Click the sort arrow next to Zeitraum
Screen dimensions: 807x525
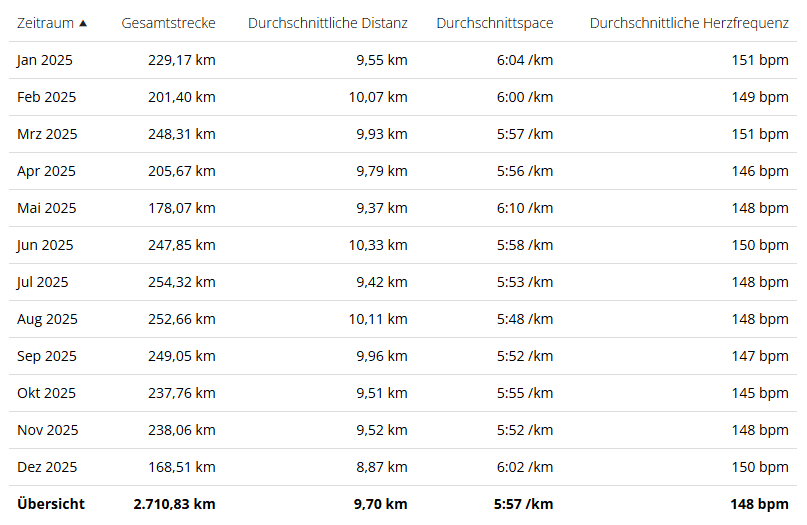(x=82, y=23)
